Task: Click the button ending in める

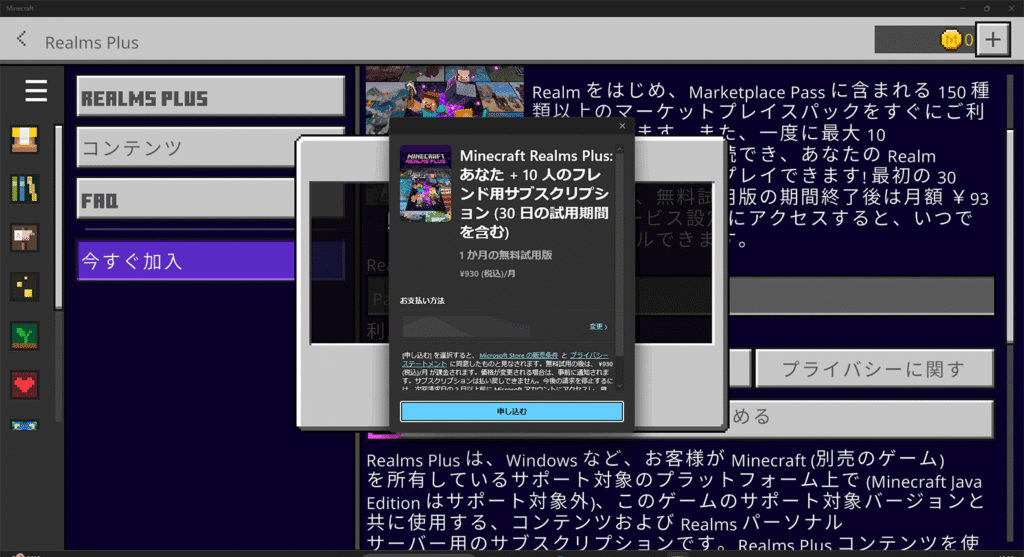Action: pos(861,418)
